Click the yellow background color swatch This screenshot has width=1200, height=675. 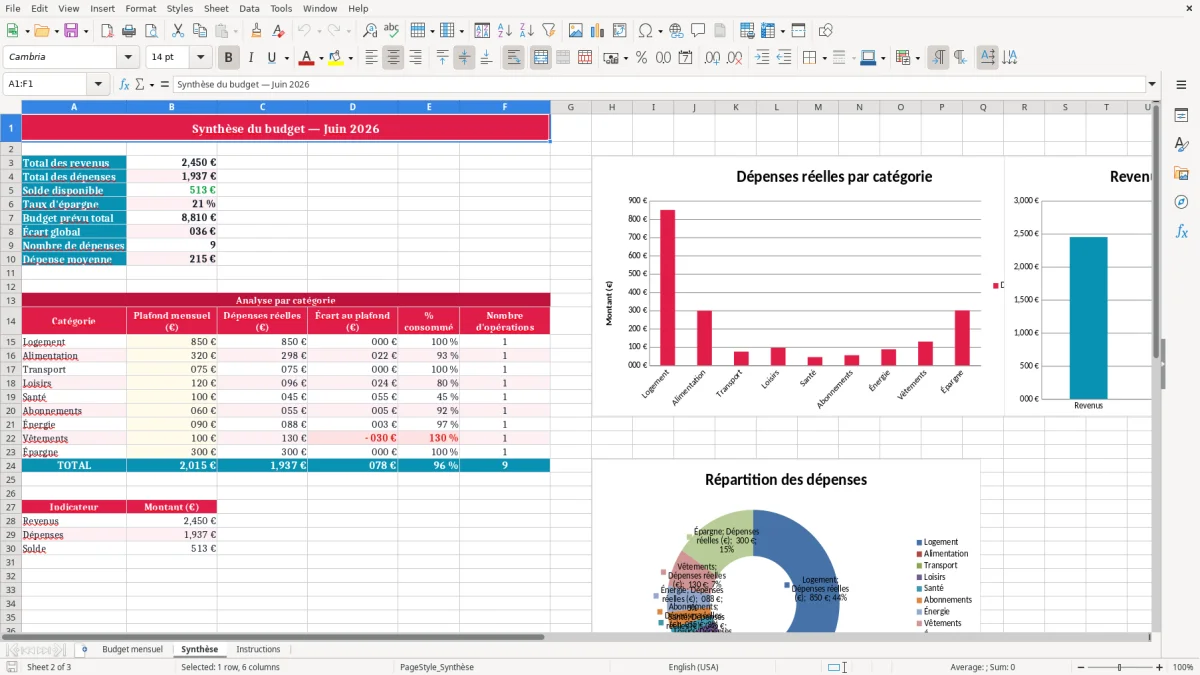(x=337, y=58)
